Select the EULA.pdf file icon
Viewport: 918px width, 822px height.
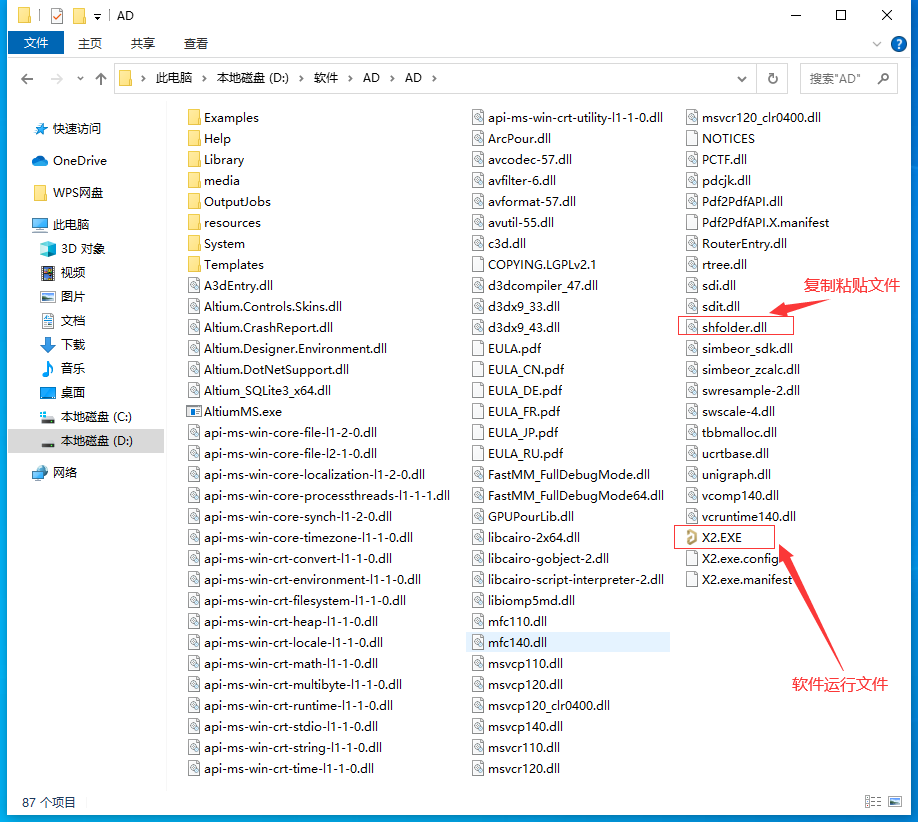tap(478, 348)
